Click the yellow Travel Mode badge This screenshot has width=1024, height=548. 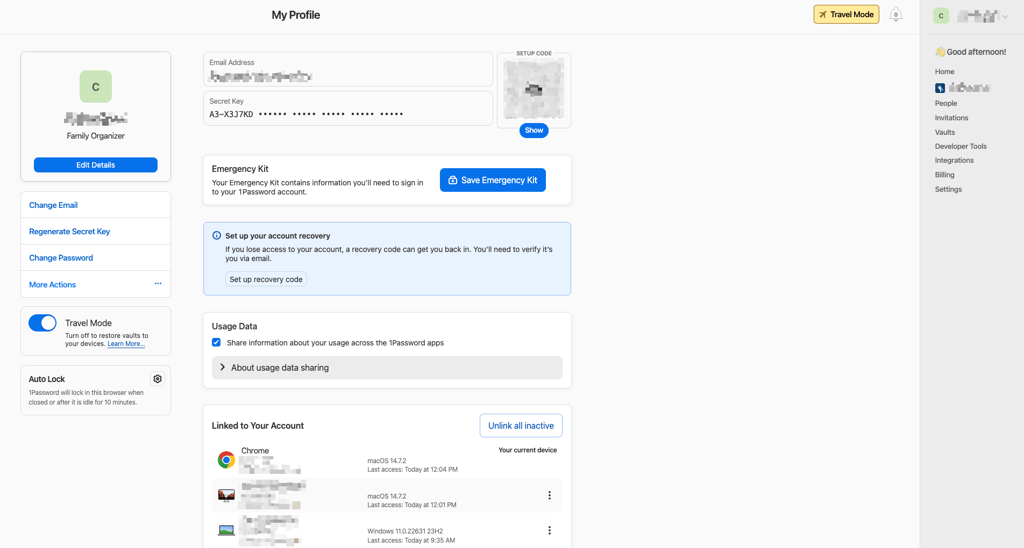846,14
